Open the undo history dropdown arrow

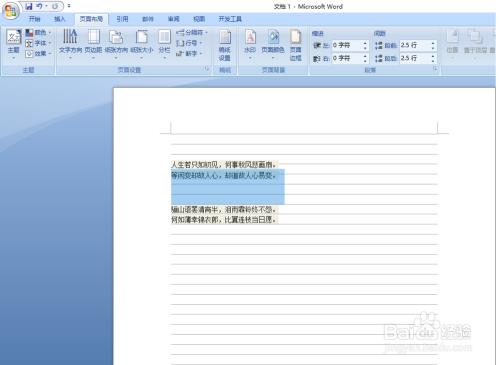[x=46, y=6]
